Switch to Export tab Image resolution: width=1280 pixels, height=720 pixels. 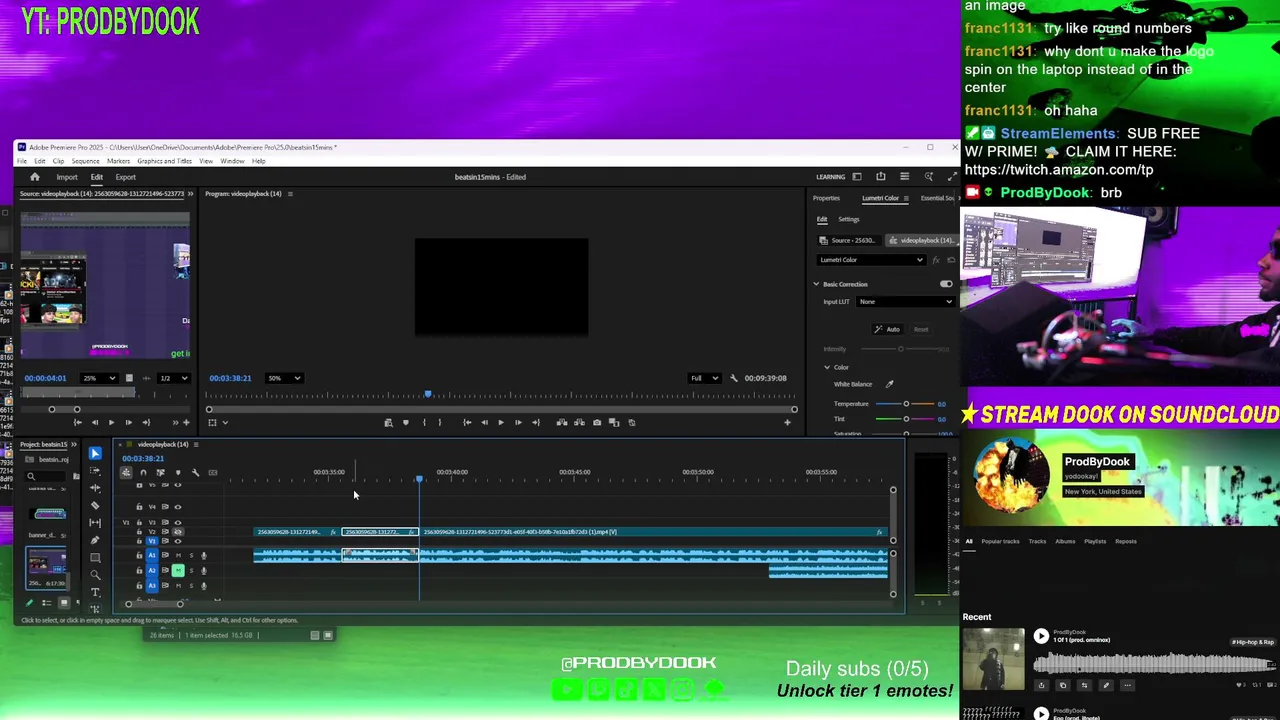coord(126,177)
